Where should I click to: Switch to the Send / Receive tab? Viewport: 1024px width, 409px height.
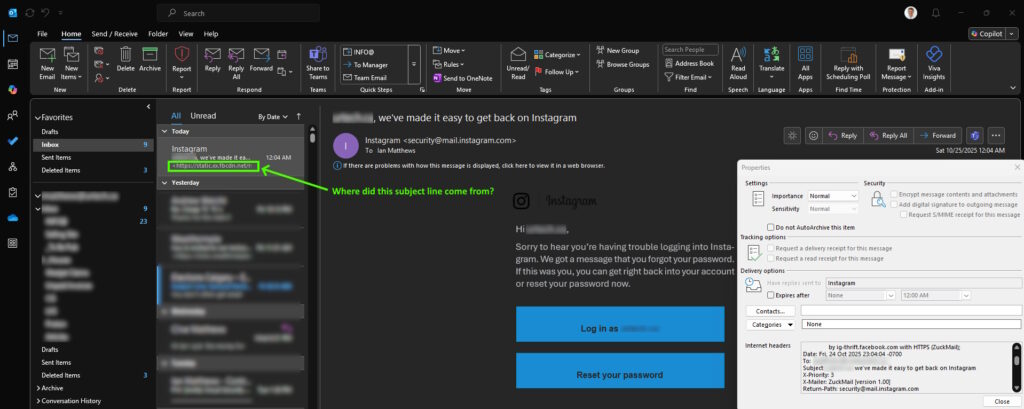click(114, 34)
